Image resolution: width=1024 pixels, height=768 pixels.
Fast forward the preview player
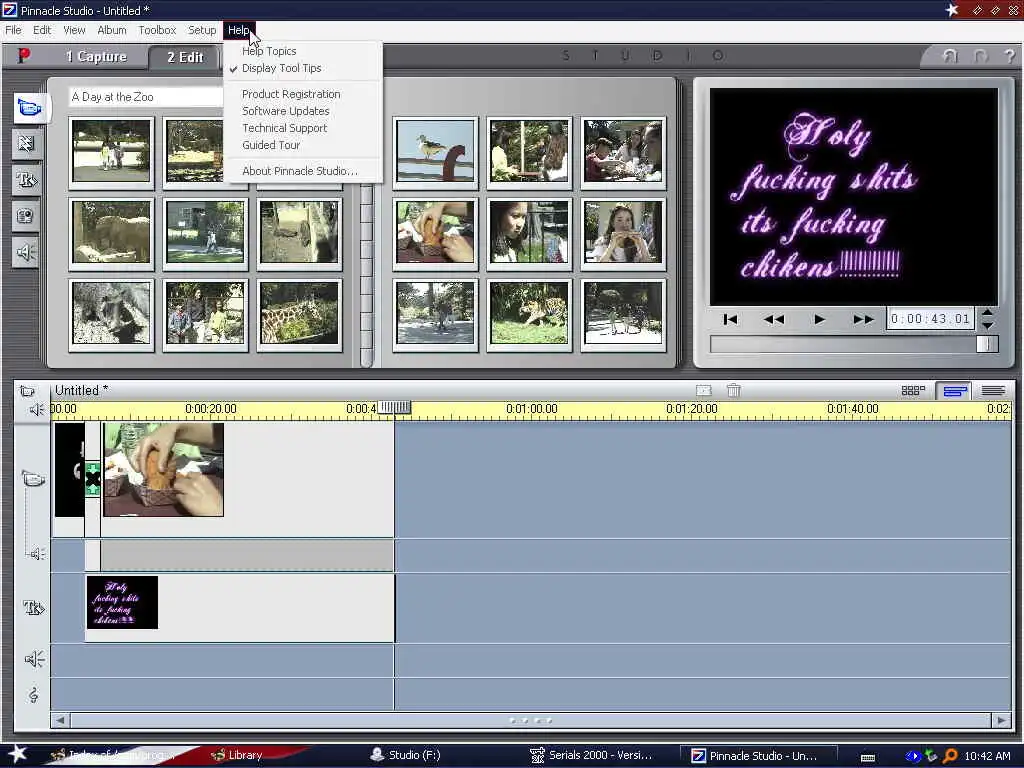[x=863, y=319]
